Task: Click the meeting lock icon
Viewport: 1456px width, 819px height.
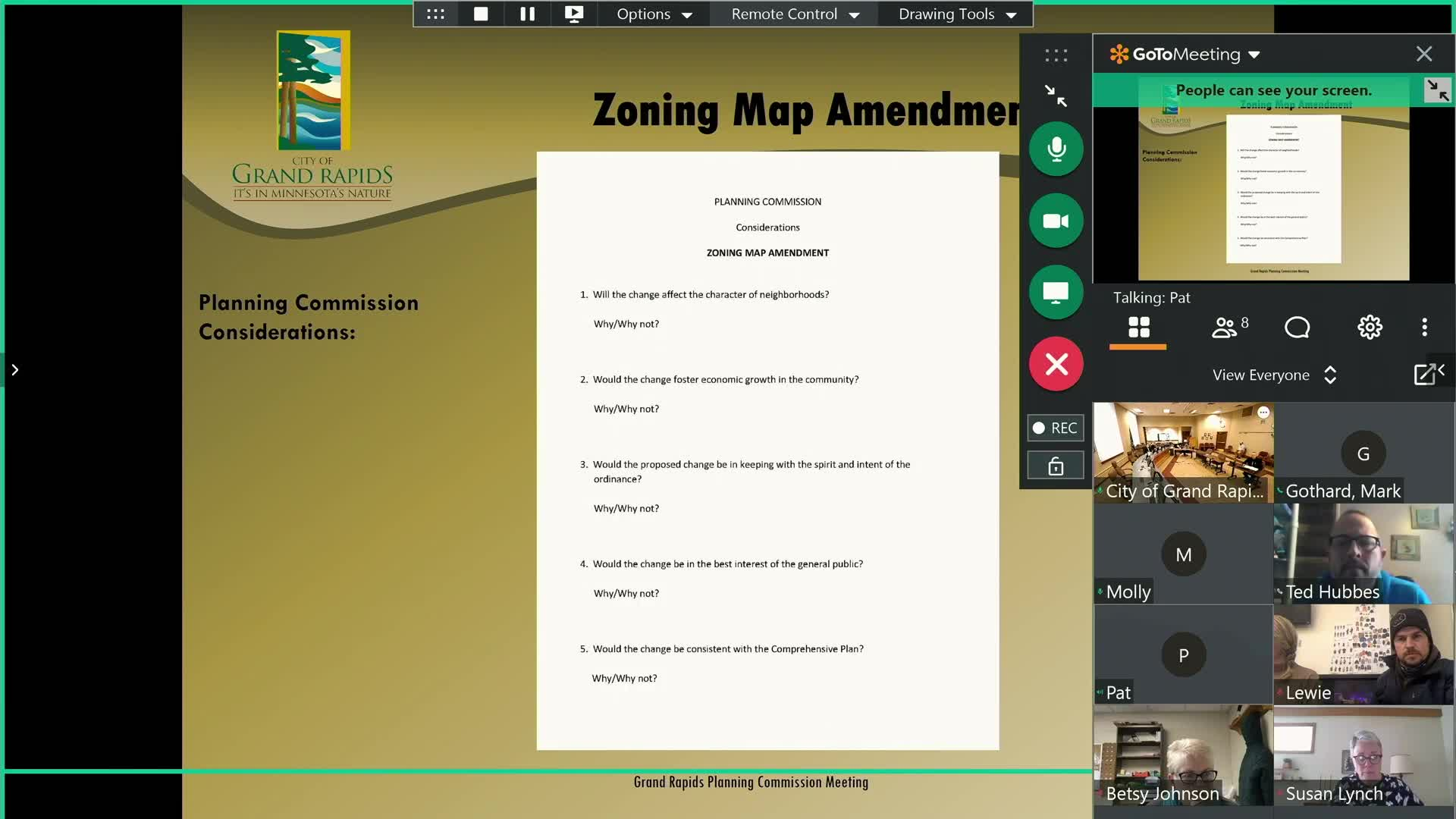Action: coord(1056,466)
